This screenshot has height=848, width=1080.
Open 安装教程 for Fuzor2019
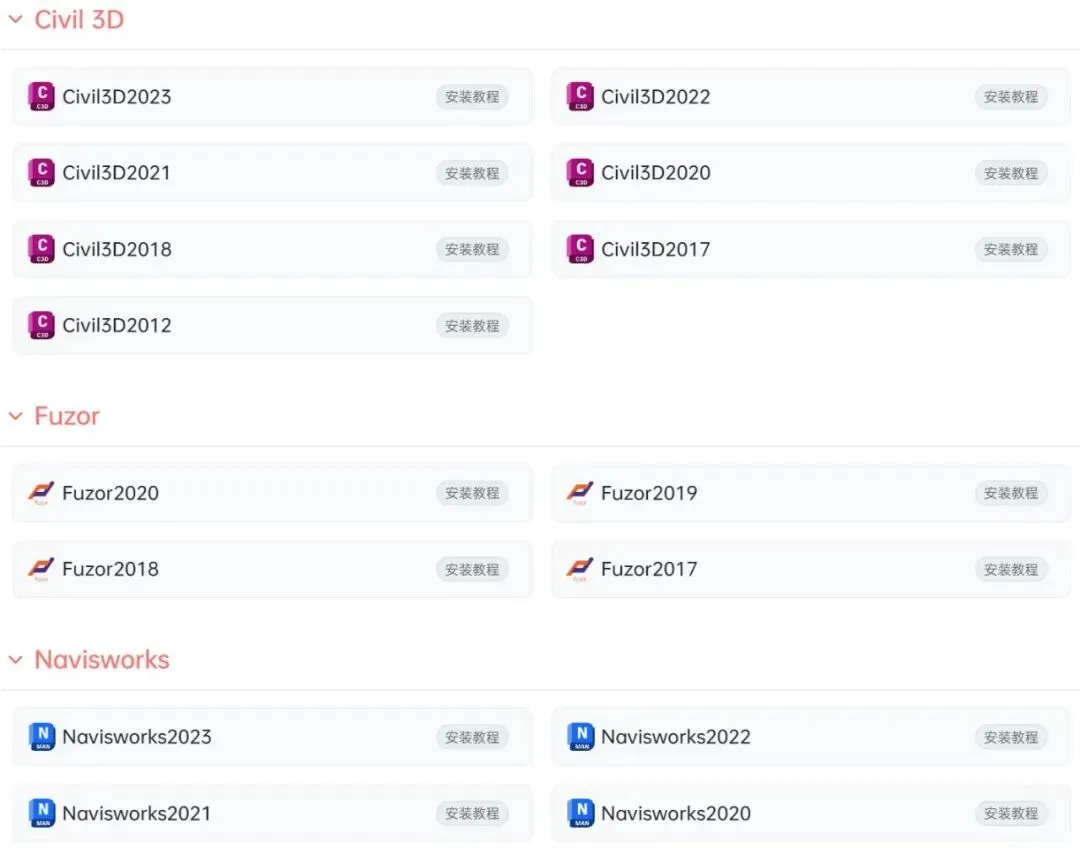1010,493
